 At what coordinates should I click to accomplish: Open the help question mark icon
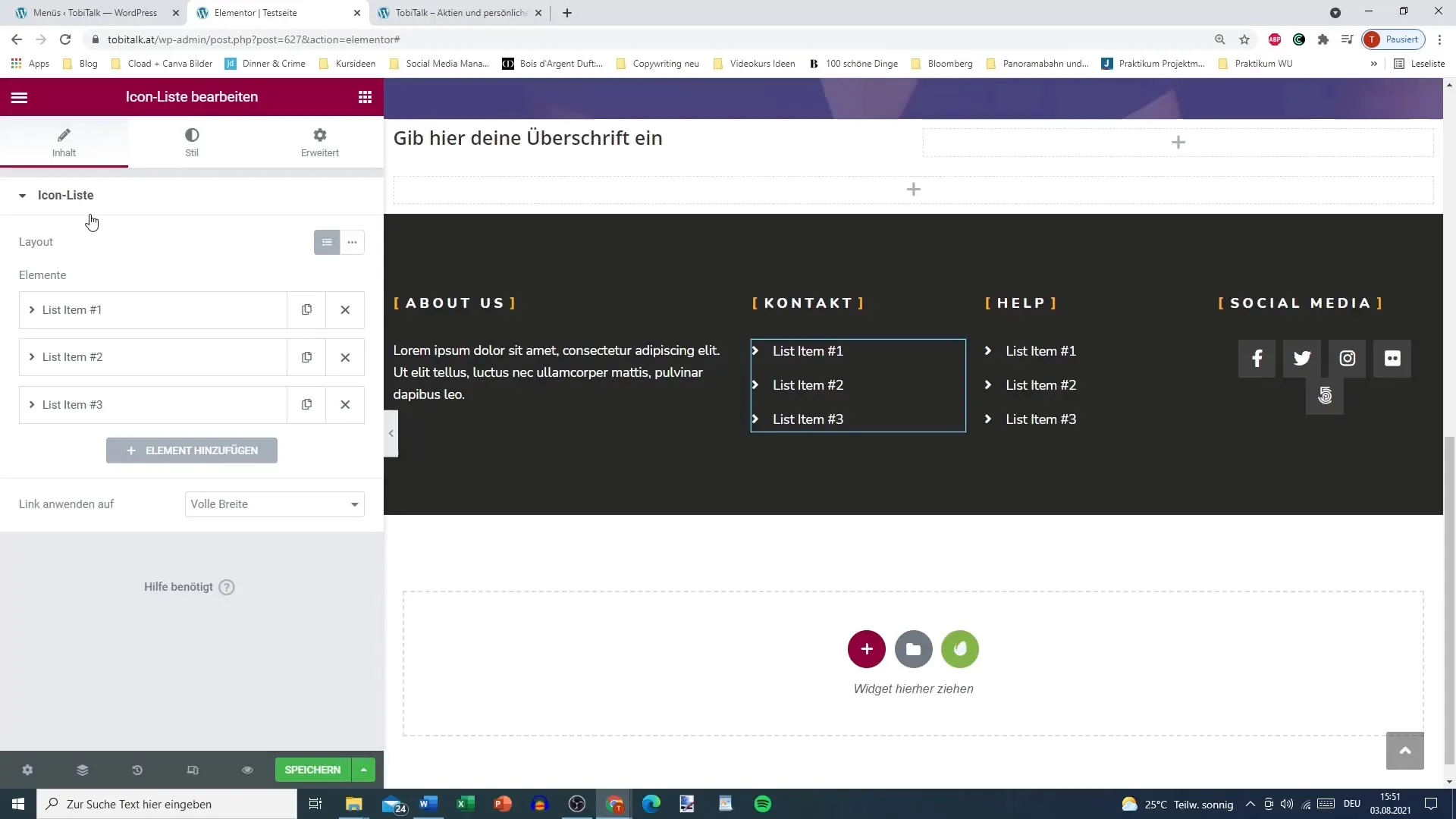coord(227,587)
